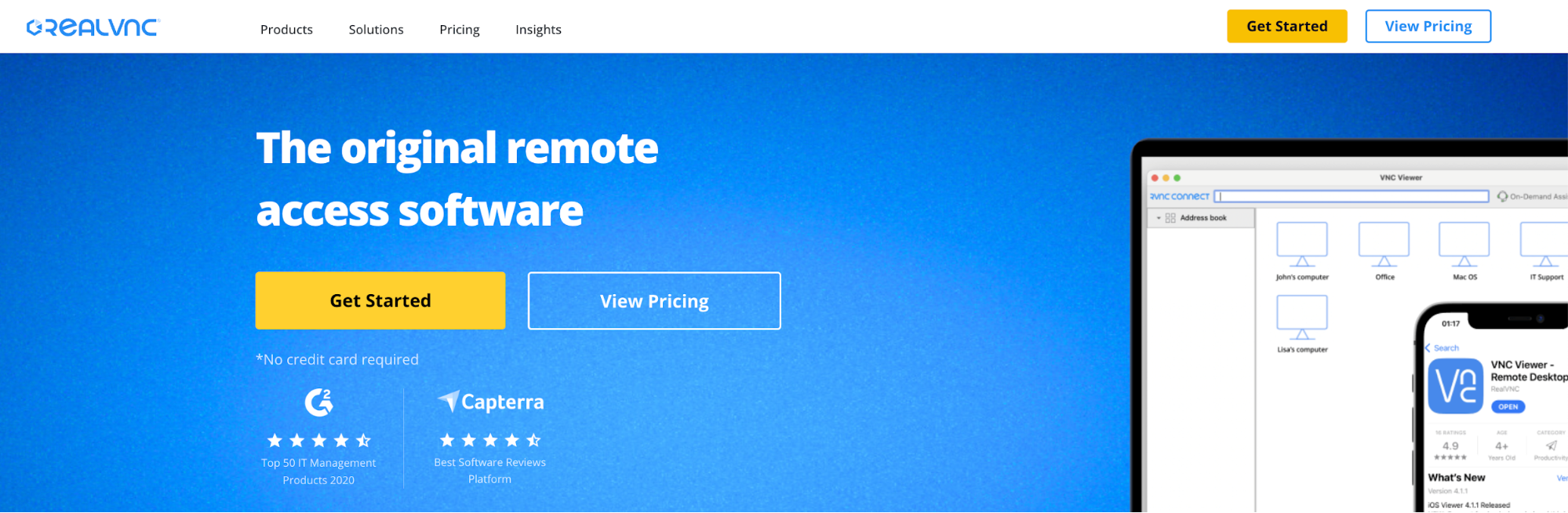Open the Products menu
The height and width of the screenshot is (513, 1568).
pos(286,29)
